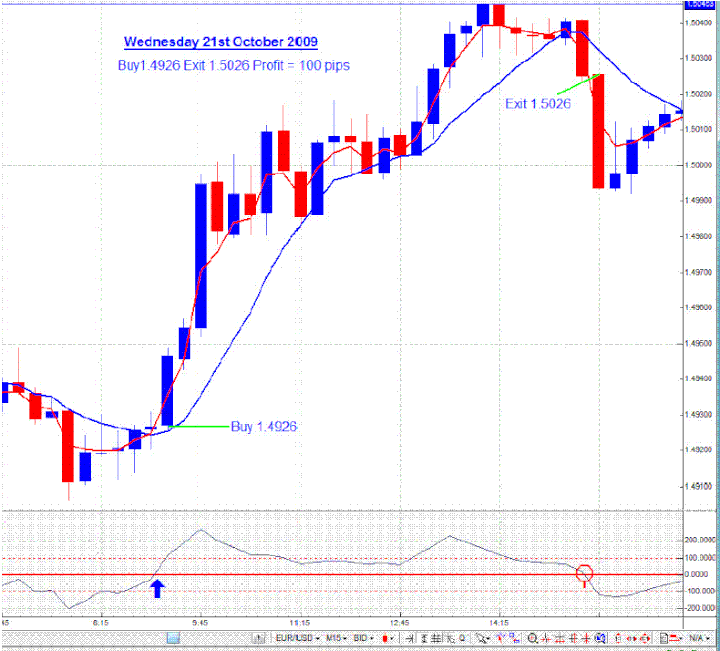Select the 'Wednesday 21st October 2009' title text

click(x=221, y=42)
